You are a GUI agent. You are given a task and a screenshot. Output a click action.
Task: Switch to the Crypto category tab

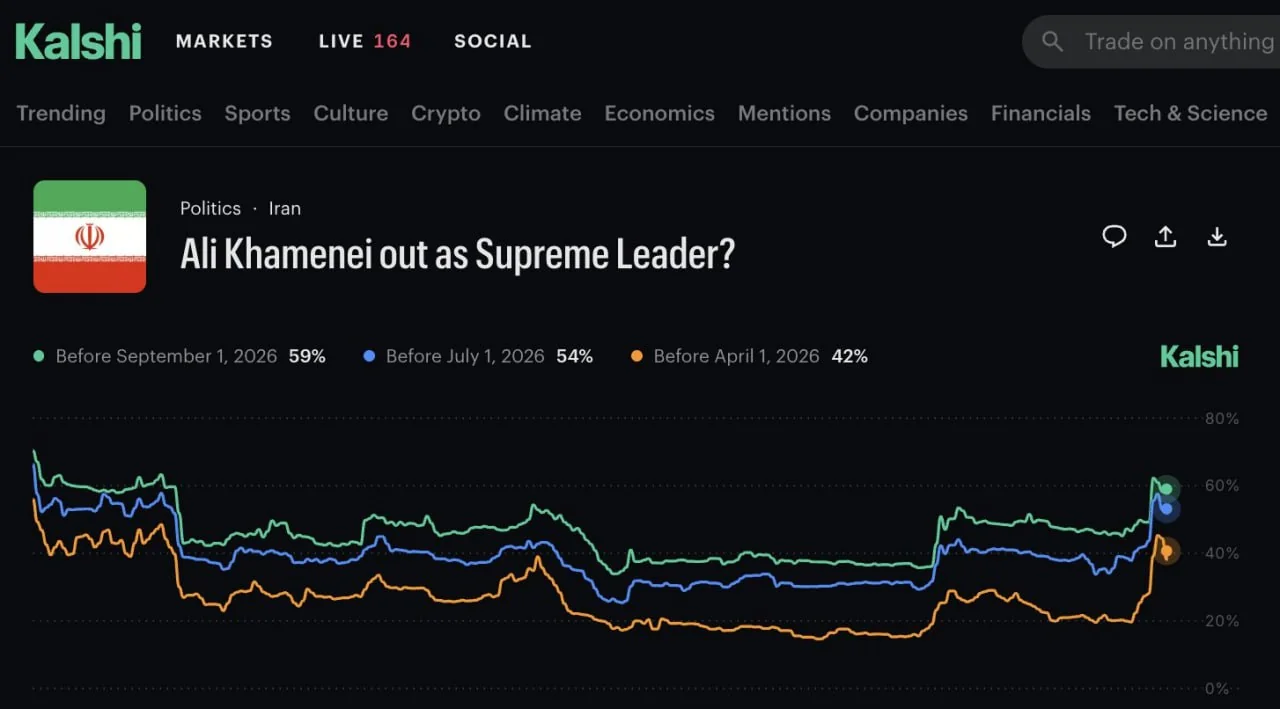(x=446, y=113)
